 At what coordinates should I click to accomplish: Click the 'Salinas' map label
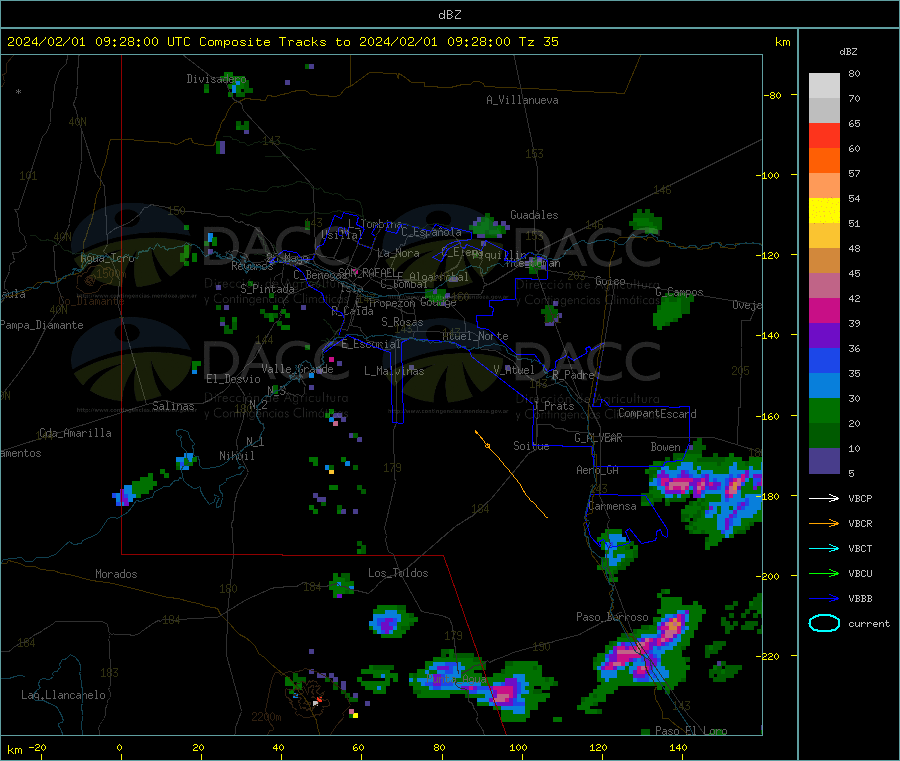click(173, 406)
